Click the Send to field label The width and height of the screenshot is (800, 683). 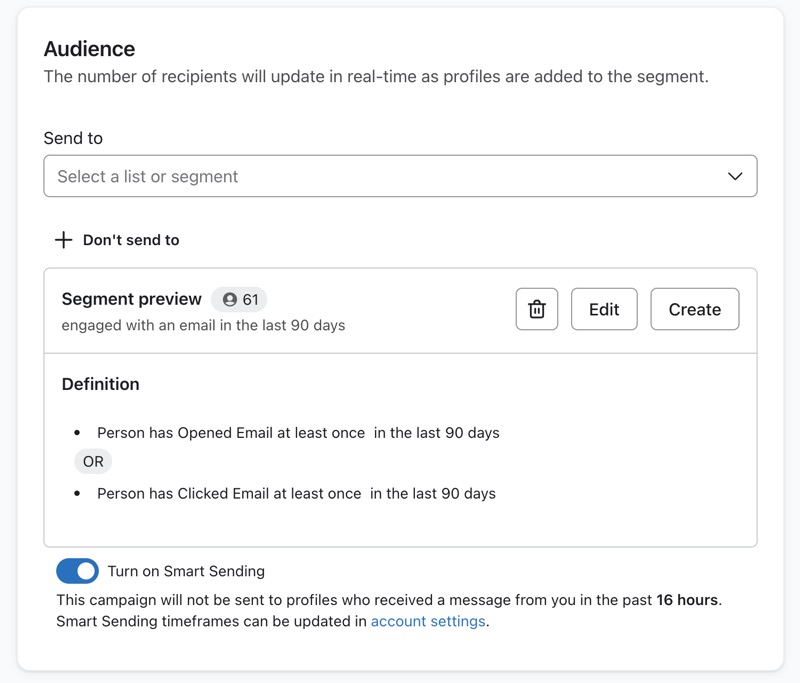(73, 138)
